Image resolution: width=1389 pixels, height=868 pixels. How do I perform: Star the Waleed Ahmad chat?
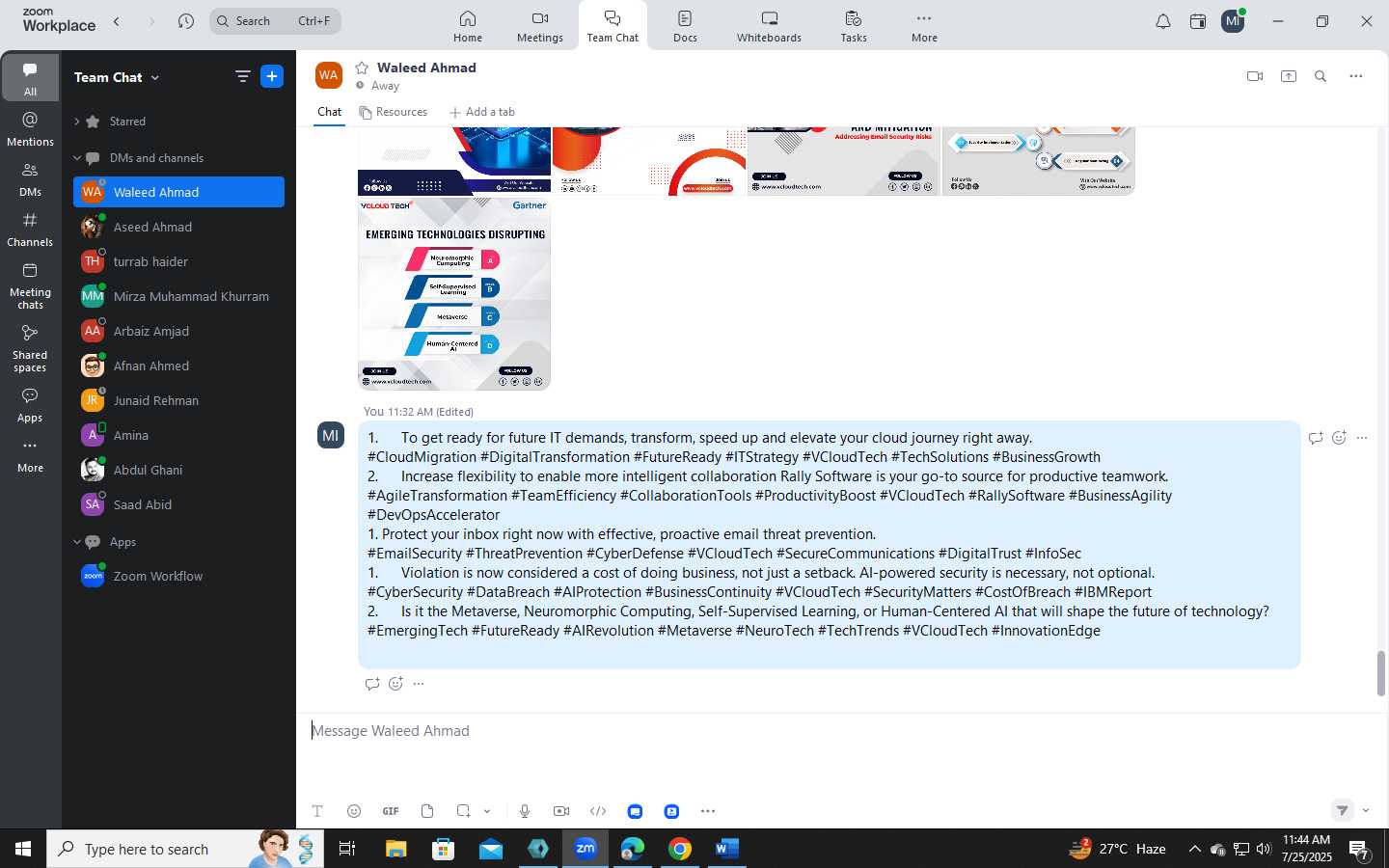click(x=362, y=68)
